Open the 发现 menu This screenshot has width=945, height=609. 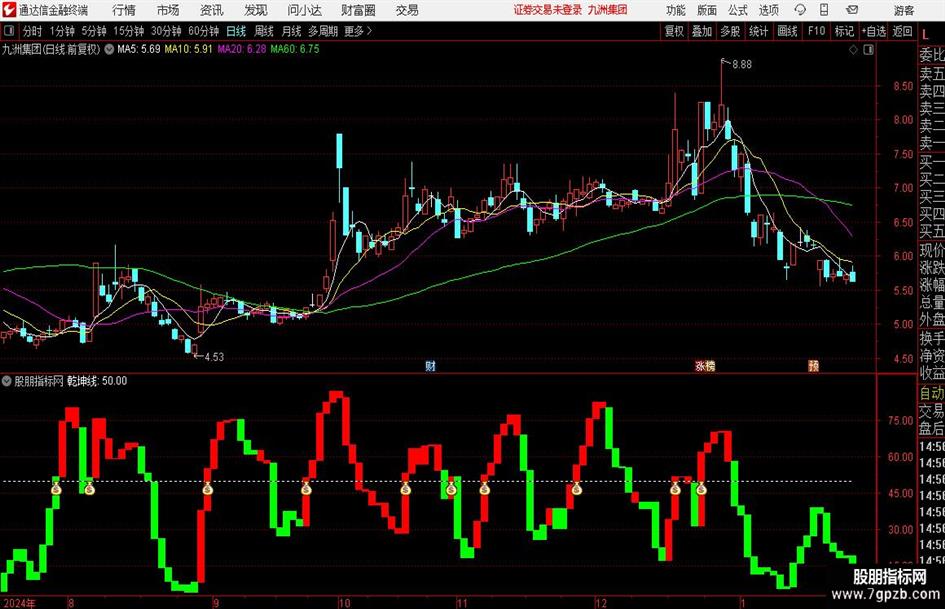tap(256, 10)
